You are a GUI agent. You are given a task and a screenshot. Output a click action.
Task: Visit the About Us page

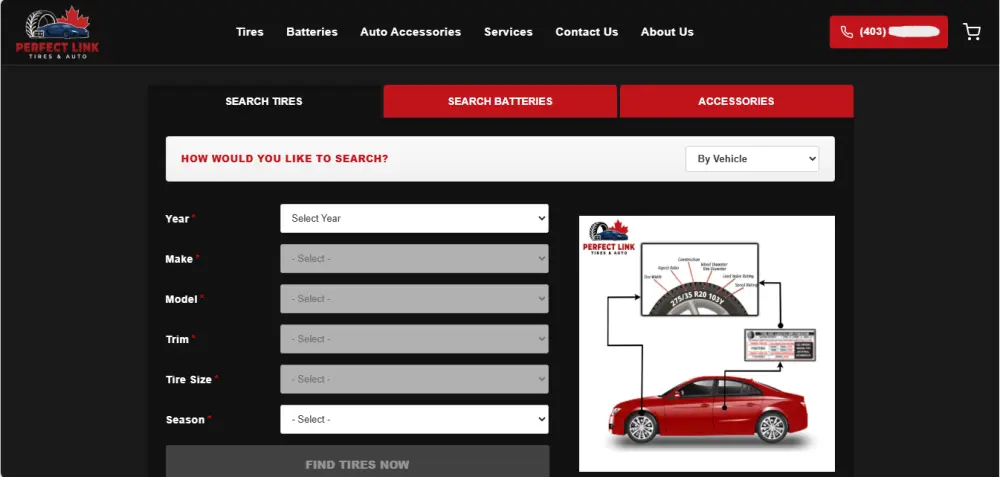tap(667, 32)
